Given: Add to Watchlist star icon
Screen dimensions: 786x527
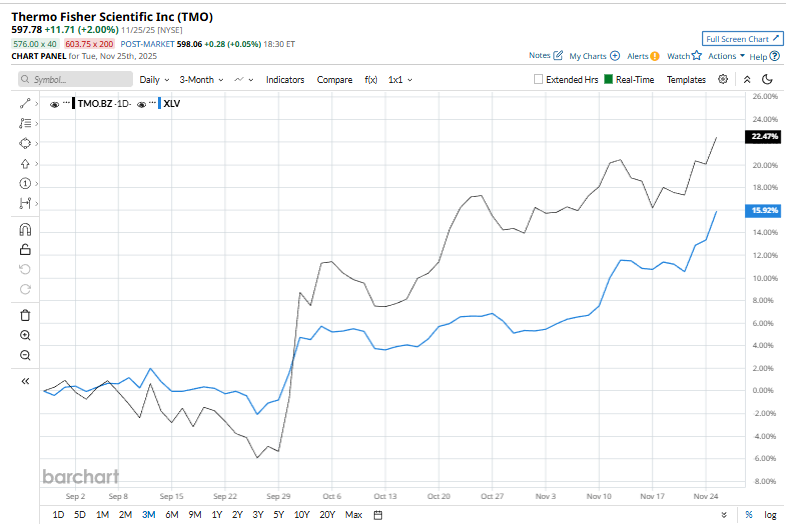Looking at the screenshot, I should coord(697,55).
